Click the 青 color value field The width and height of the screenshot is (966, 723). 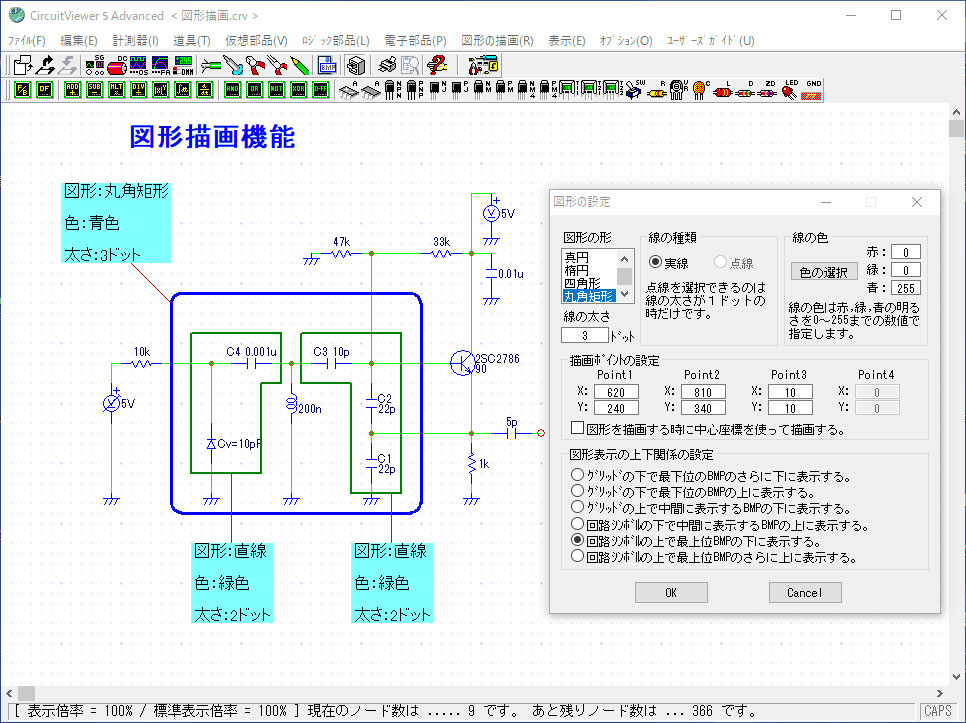906,288
